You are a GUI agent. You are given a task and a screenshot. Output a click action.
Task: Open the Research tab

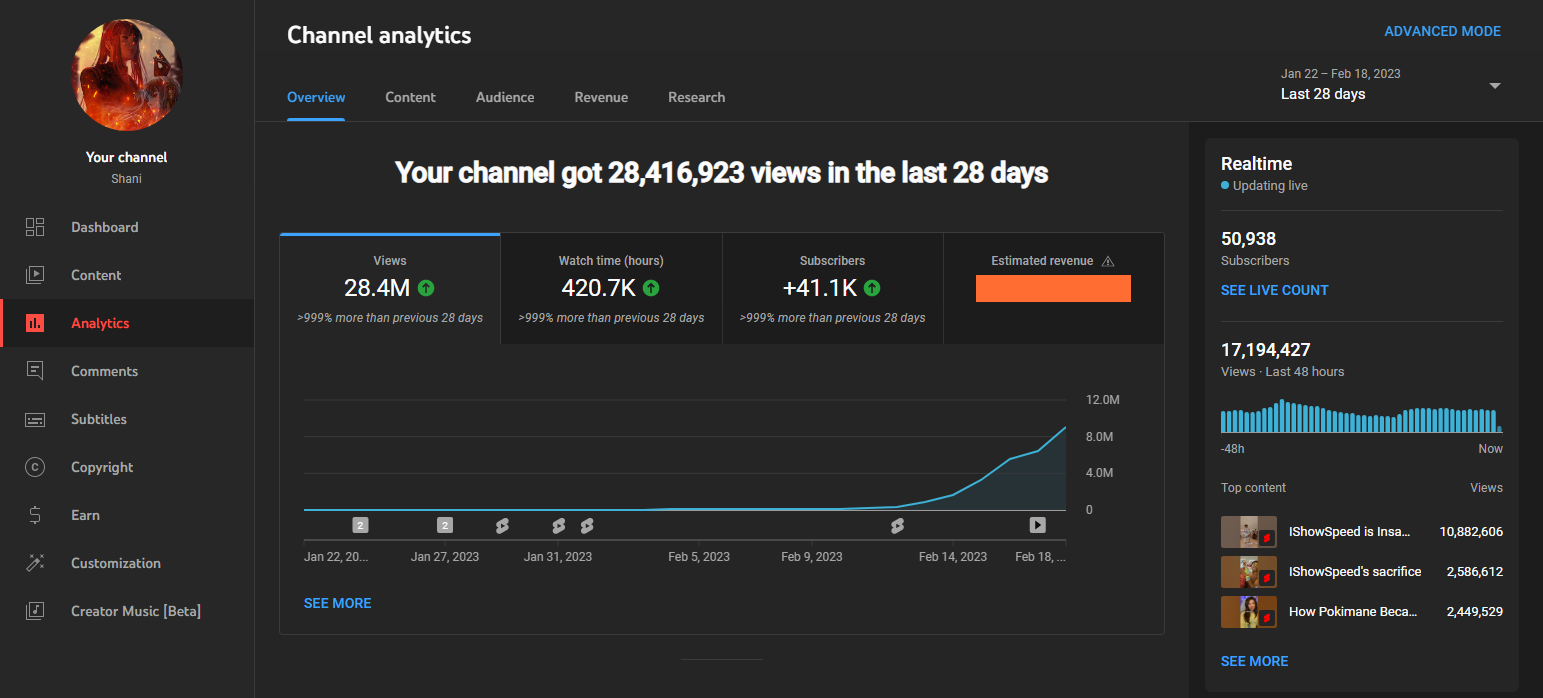(x=696, y=97)
